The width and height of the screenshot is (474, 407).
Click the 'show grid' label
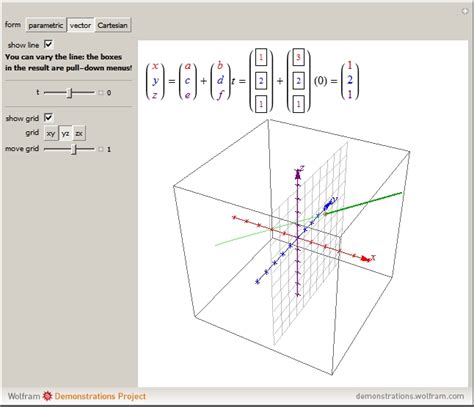pyautogui.click(x=22, y=118)
